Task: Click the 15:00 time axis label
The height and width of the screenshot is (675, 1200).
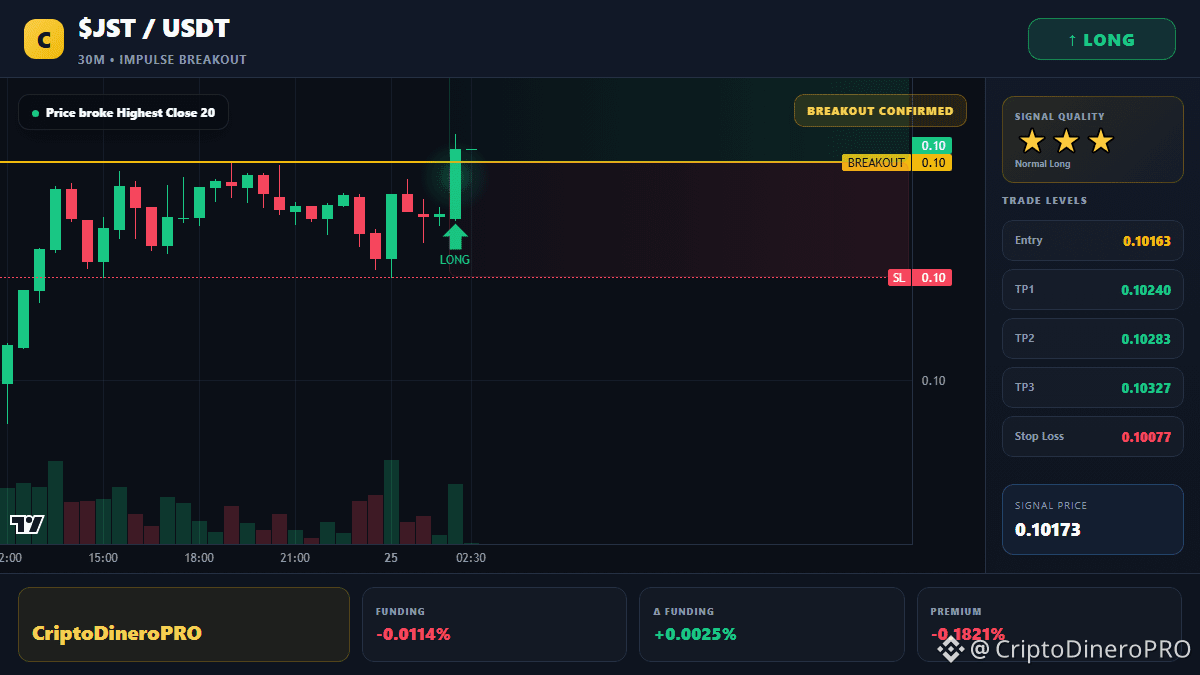Action: (x=103, y=558)
